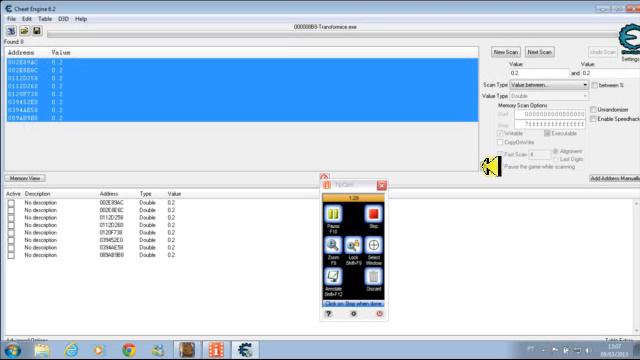Pause the TipCam recording
Image resolution: width=640 pixels, height=360 pixels.
tap(333, 214)
